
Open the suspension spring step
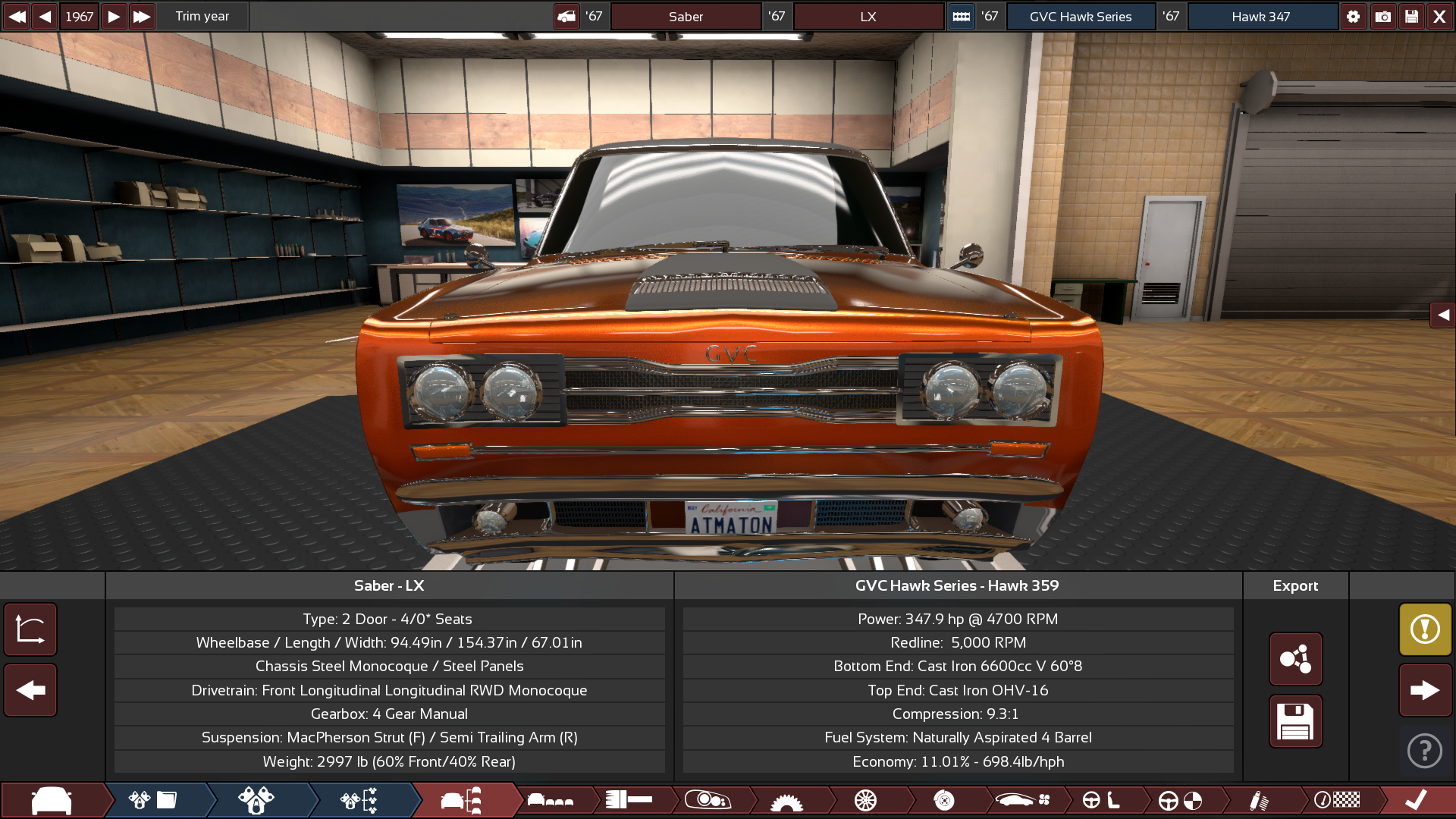[x=1260, y=800]
